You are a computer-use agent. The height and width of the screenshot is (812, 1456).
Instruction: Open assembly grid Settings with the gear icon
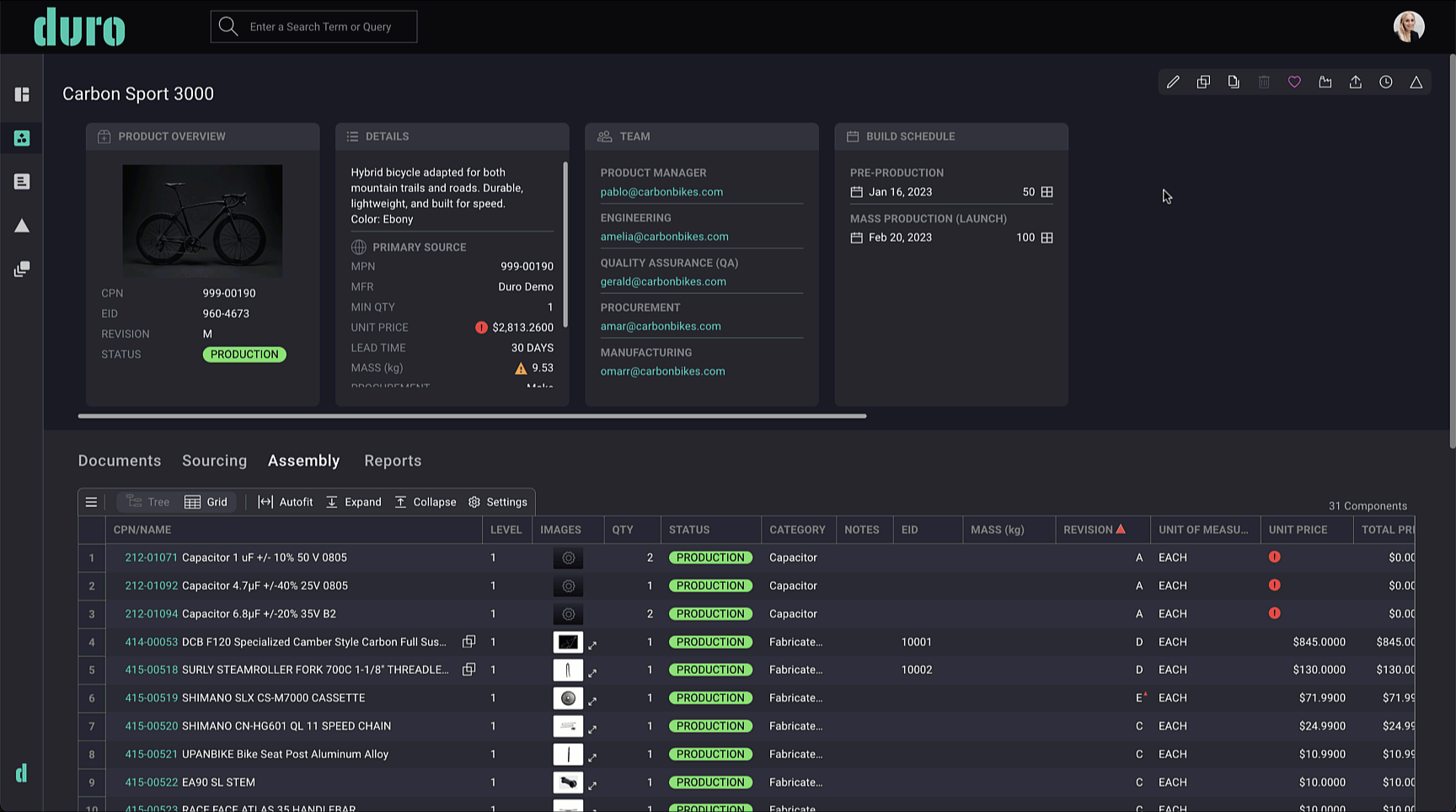coord(498,501)
